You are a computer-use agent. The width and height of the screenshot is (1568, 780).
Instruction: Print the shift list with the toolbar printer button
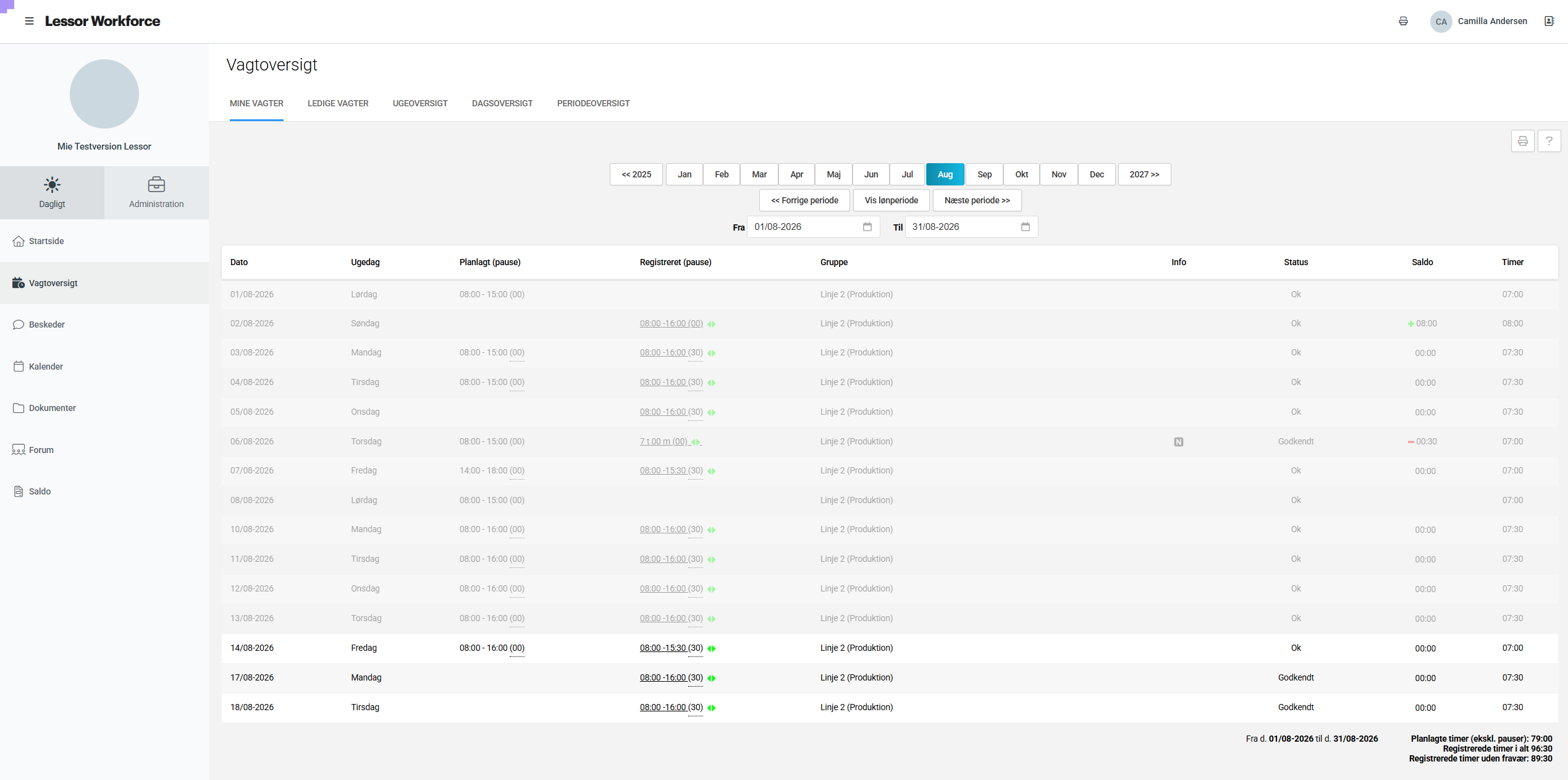(x=1522, y=141)
